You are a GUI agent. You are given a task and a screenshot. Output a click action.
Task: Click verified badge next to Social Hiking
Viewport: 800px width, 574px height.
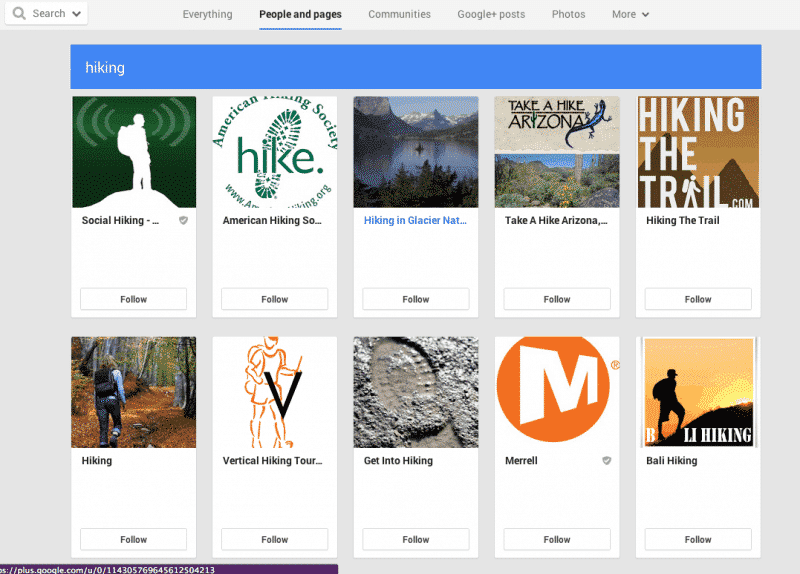pos(183,220)
